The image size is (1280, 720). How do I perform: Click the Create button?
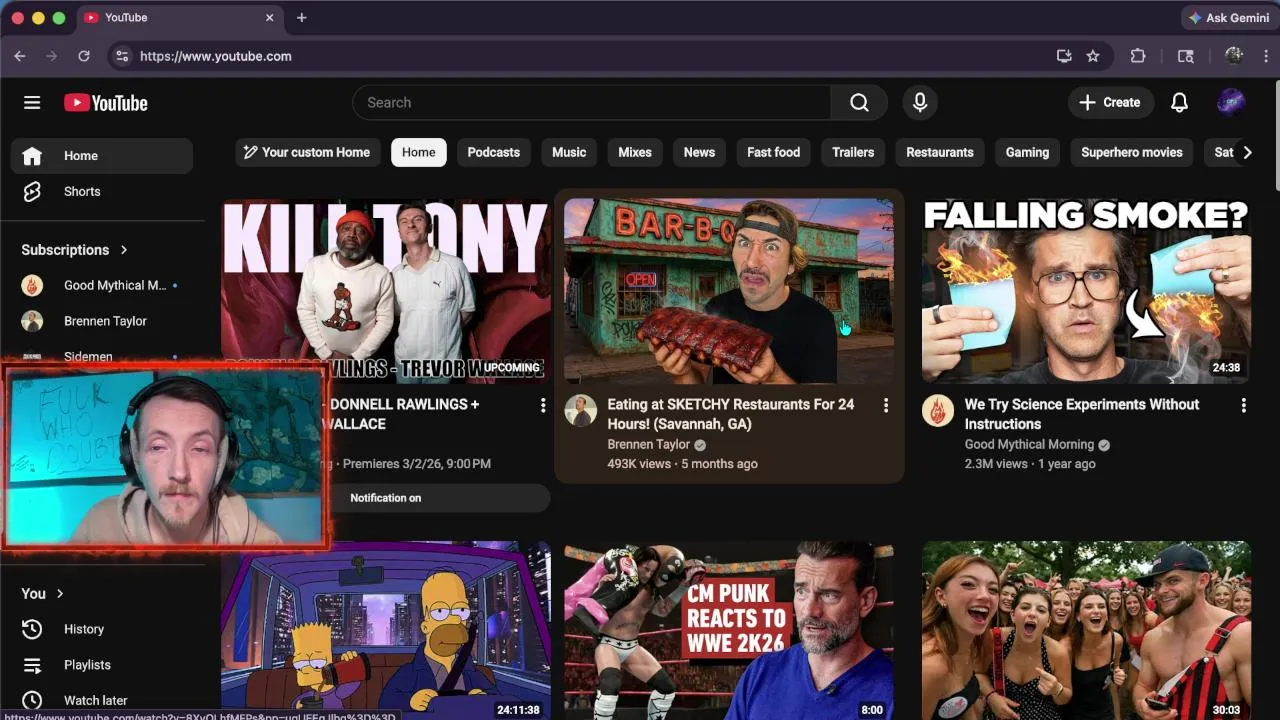click(x=1110, y=102)
